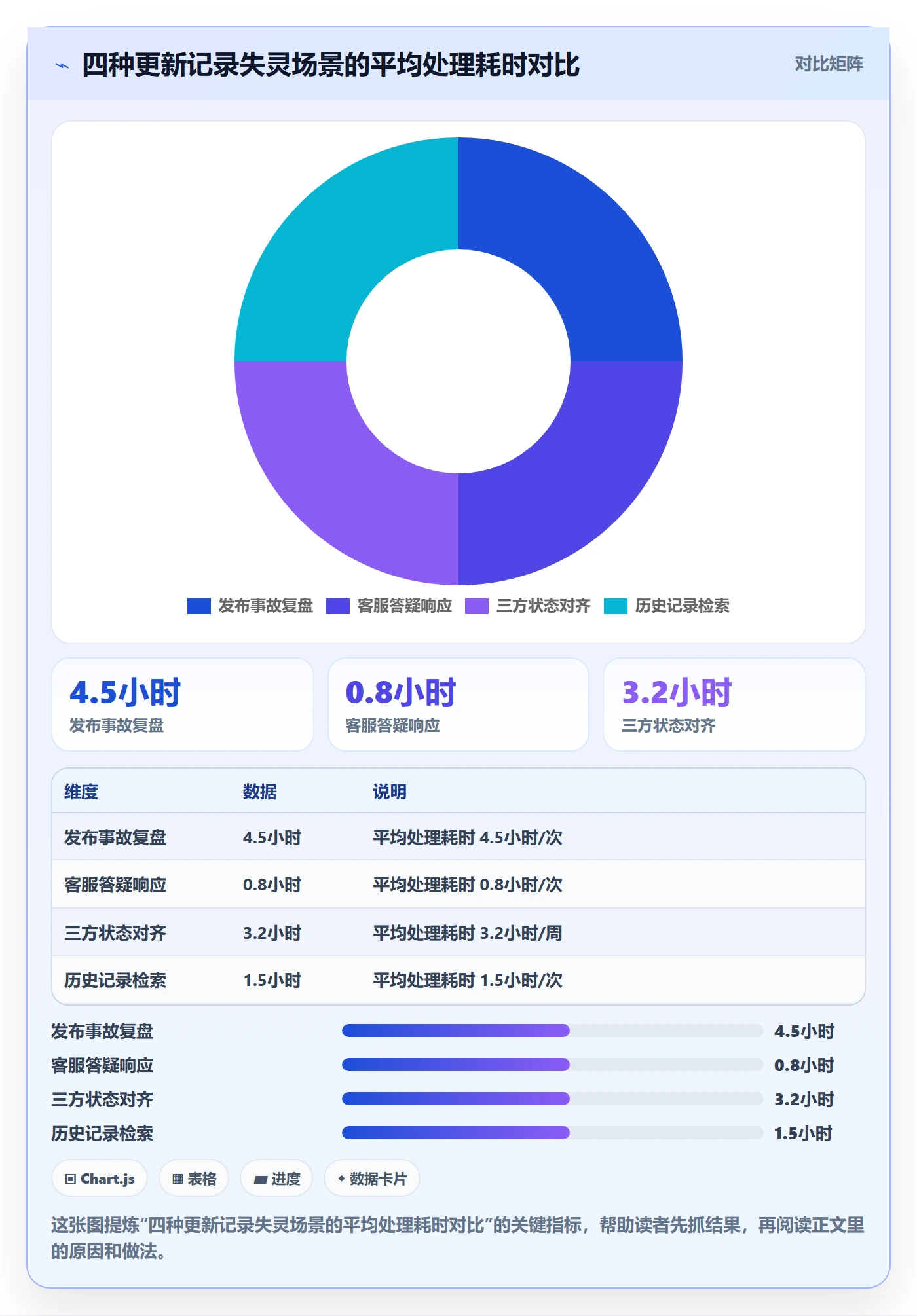The image size is (917, 1316).
Task: Select the 对比矩阵 label in the header
Action: [829, 64]
